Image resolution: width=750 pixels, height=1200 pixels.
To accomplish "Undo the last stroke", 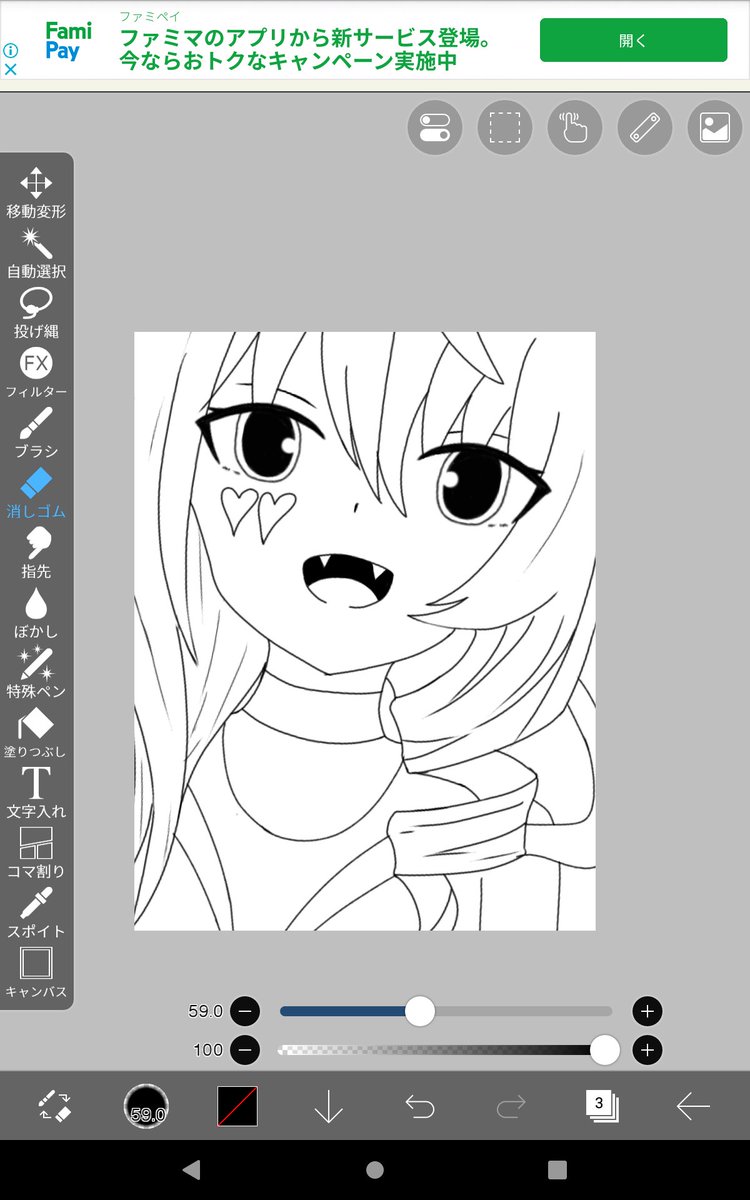I will (420, 1106).
